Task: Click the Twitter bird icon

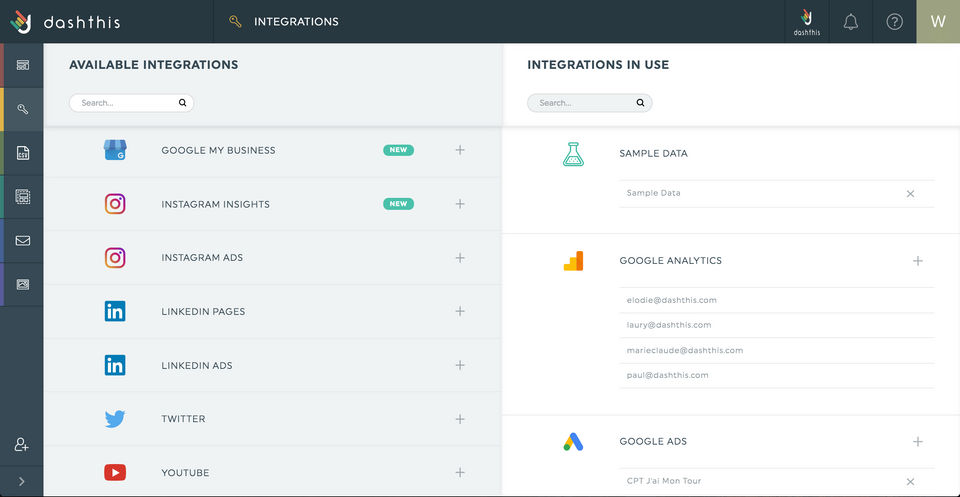Action: (115, 419)
